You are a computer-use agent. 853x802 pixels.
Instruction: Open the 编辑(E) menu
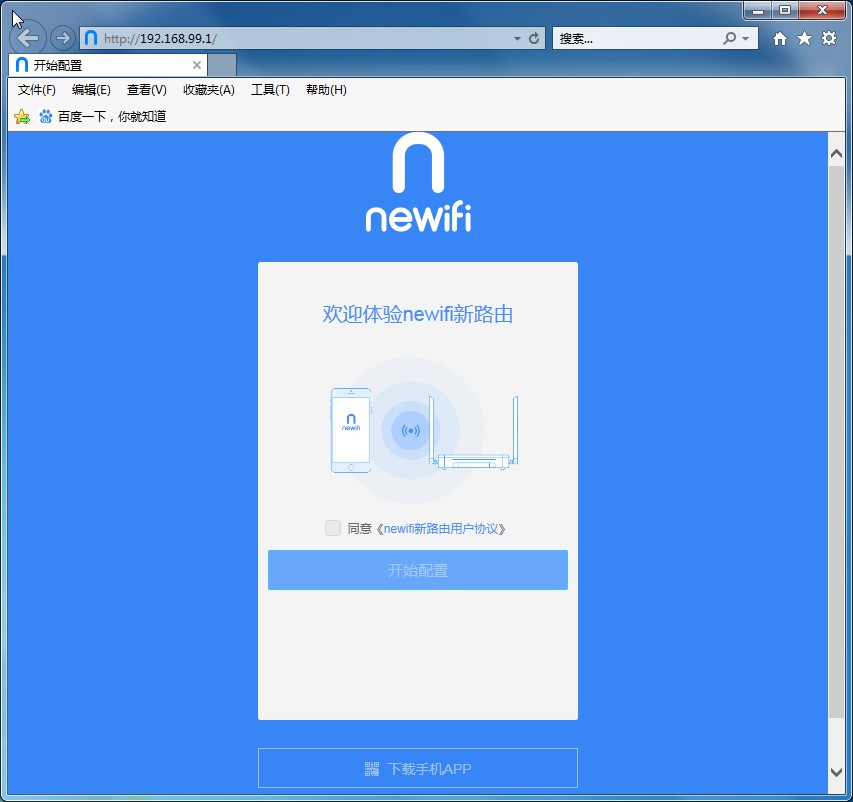[91, 90]
